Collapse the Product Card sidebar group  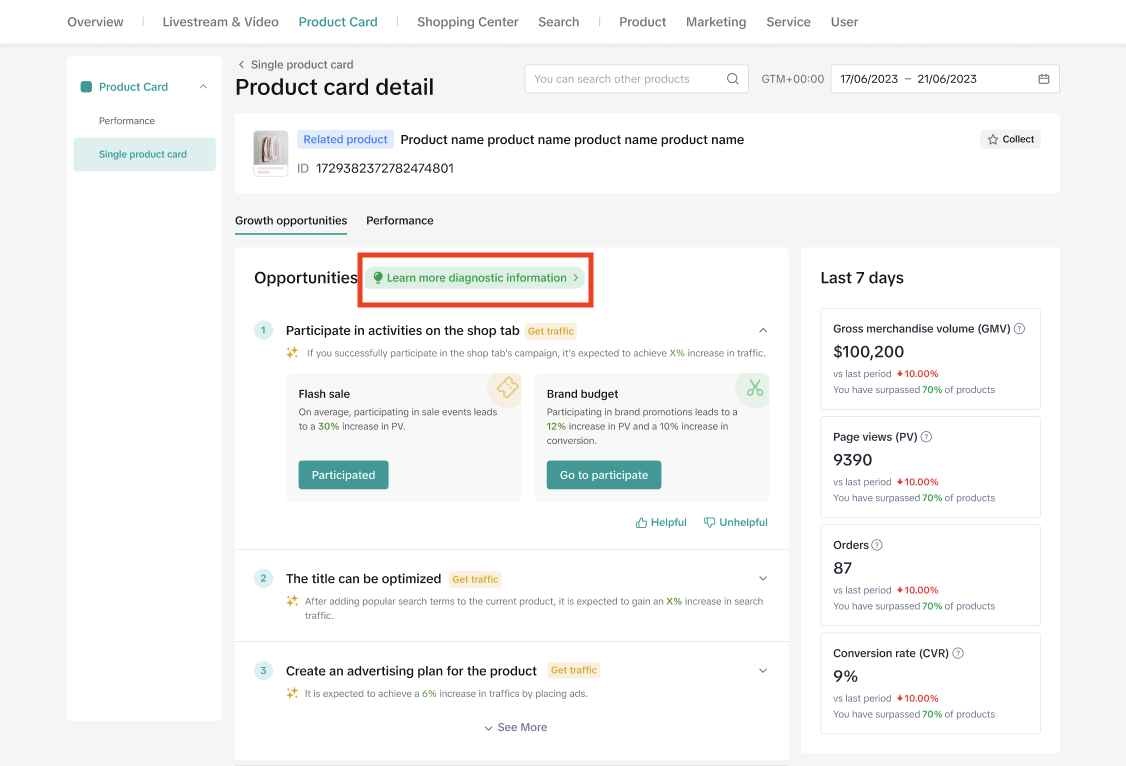203,87
